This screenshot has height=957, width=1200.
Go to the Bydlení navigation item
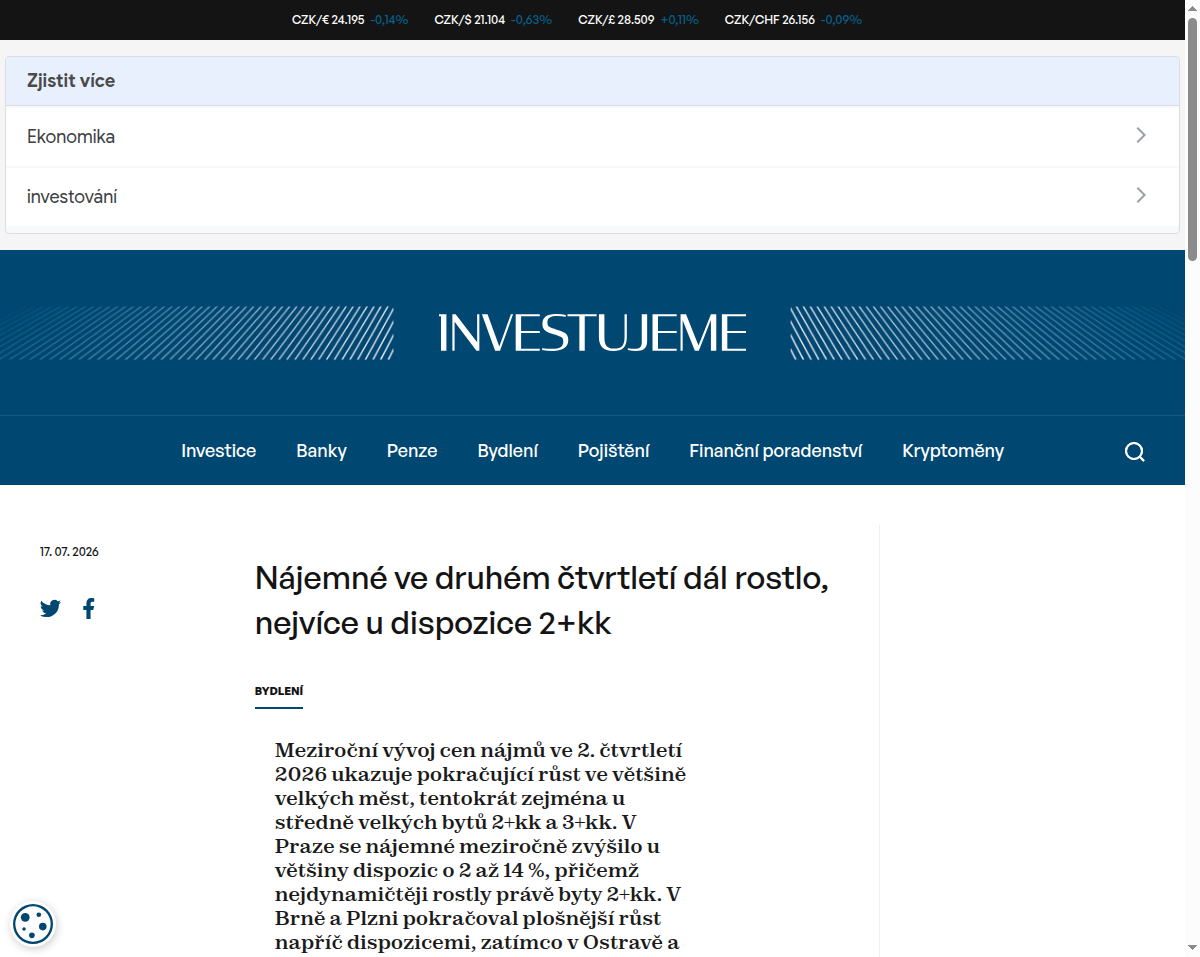(508, 451)
